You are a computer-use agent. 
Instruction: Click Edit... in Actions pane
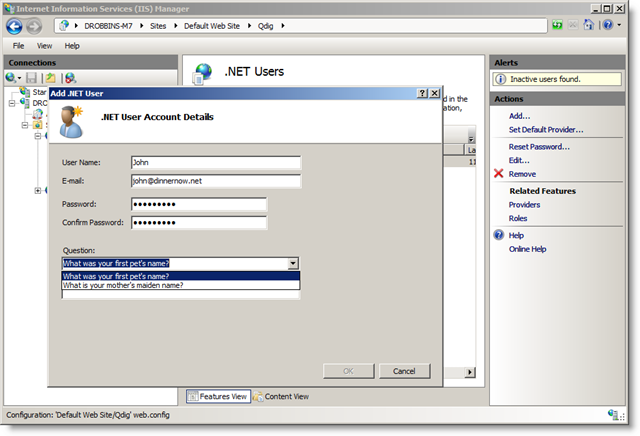519,160
